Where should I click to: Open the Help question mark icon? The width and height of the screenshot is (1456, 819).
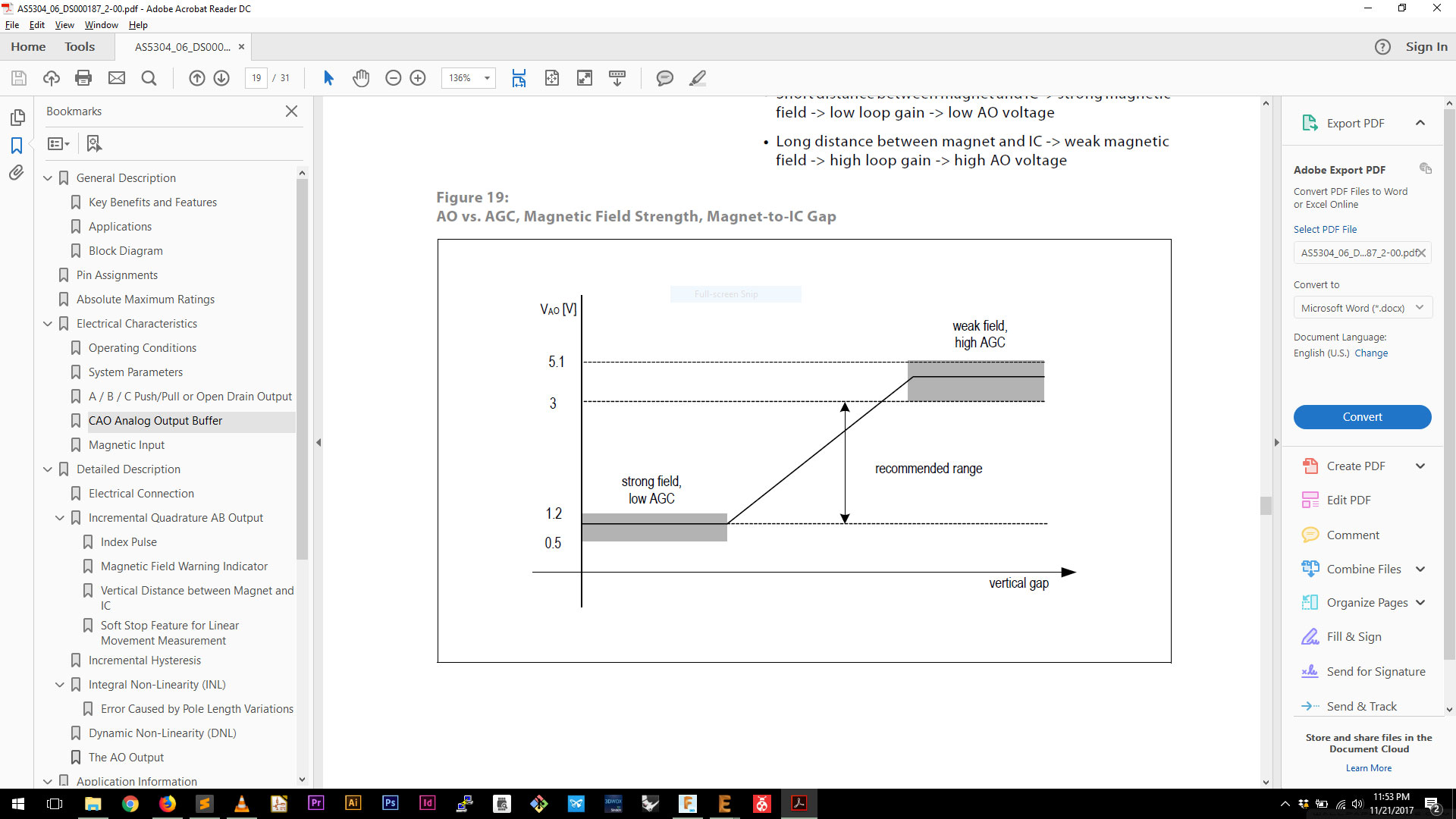1382,47
